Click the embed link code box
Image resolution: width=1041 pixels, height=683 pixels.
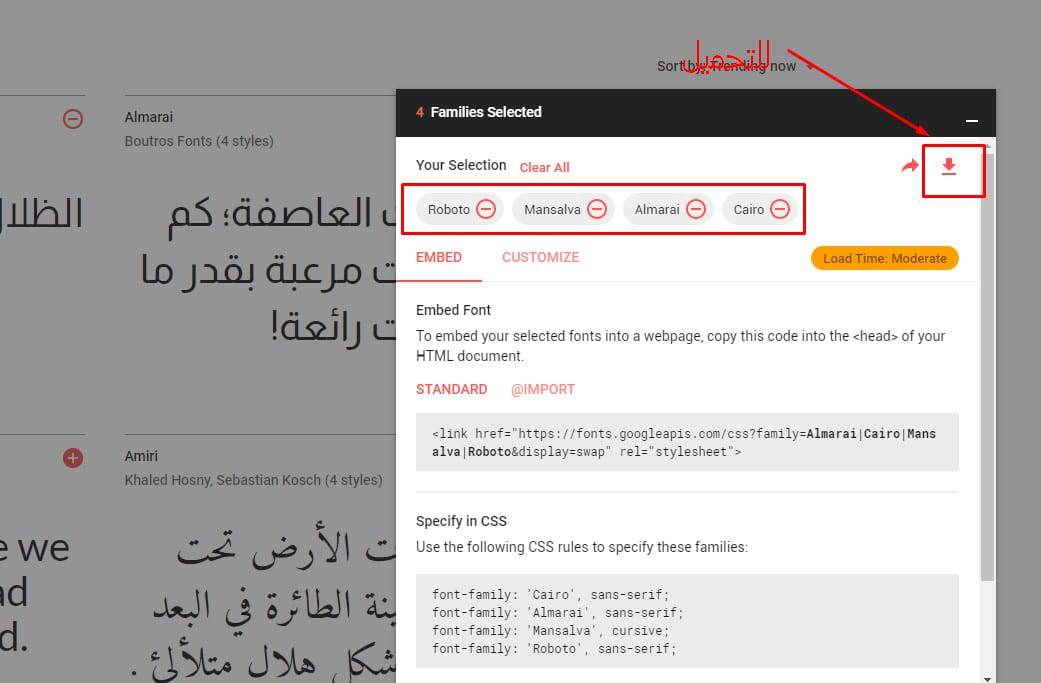pos(687,442)
